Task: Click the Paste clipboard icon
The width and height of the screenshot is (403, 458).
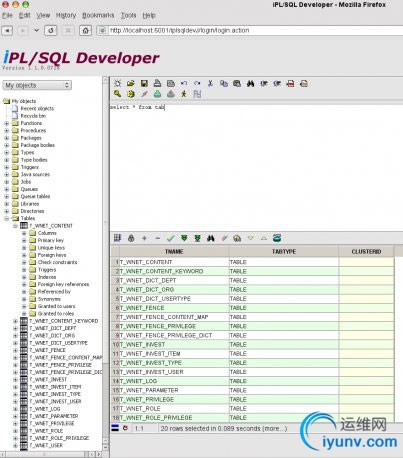Action: coord(237,83)
